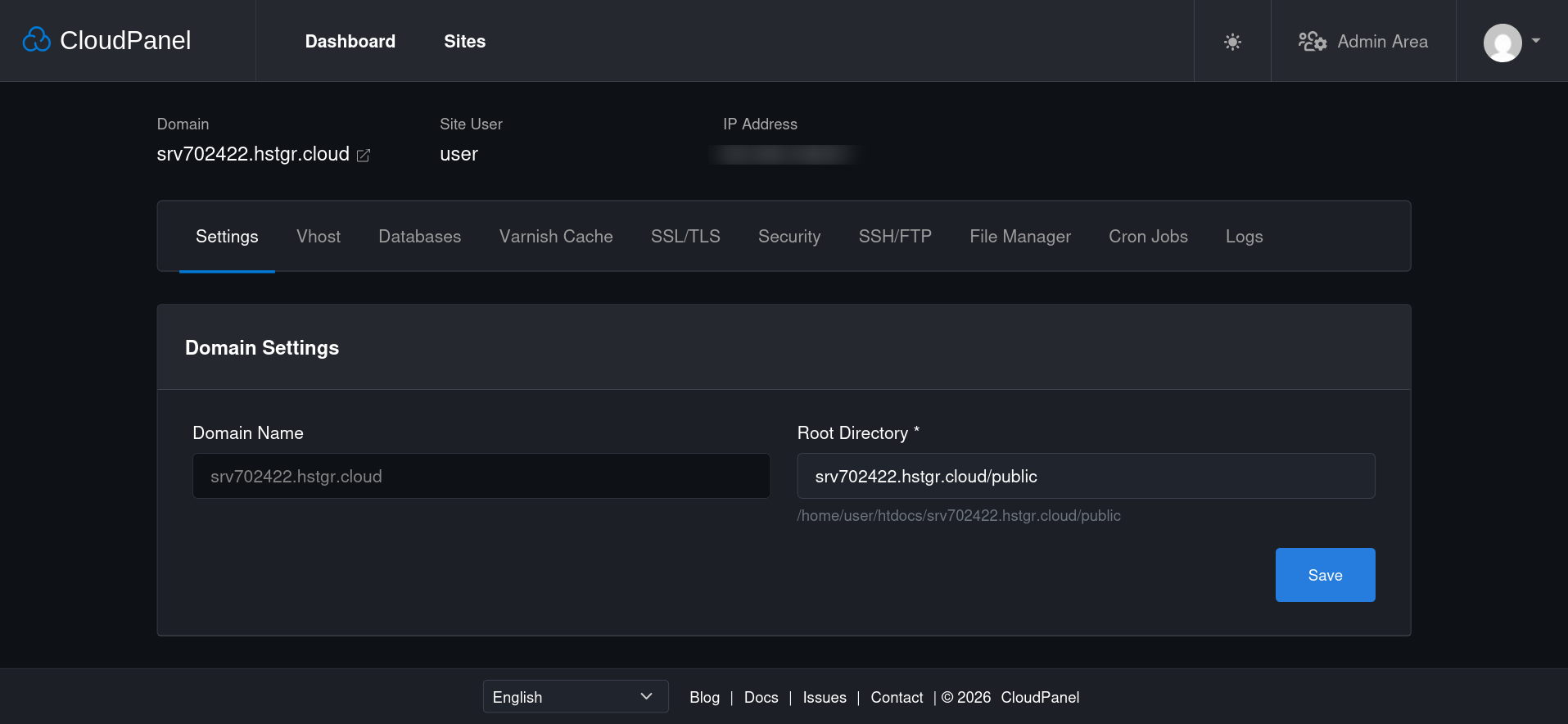Switch to File Manager tab
Screen dimensions: 1568x724
pyautogui.click(x=1020, y=237)
